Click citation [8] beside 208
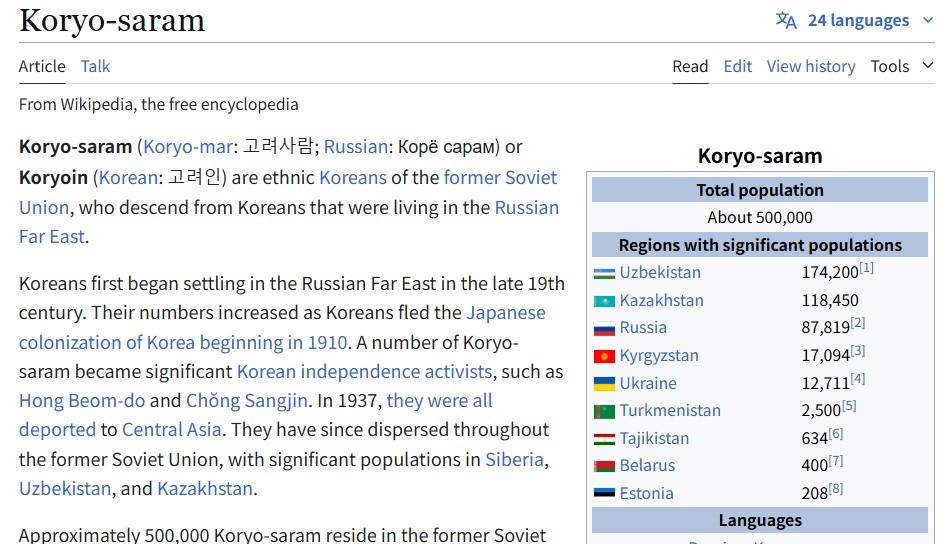Image resolution: width=951 pixels, height=544 pixels. [x=836, y=489]
